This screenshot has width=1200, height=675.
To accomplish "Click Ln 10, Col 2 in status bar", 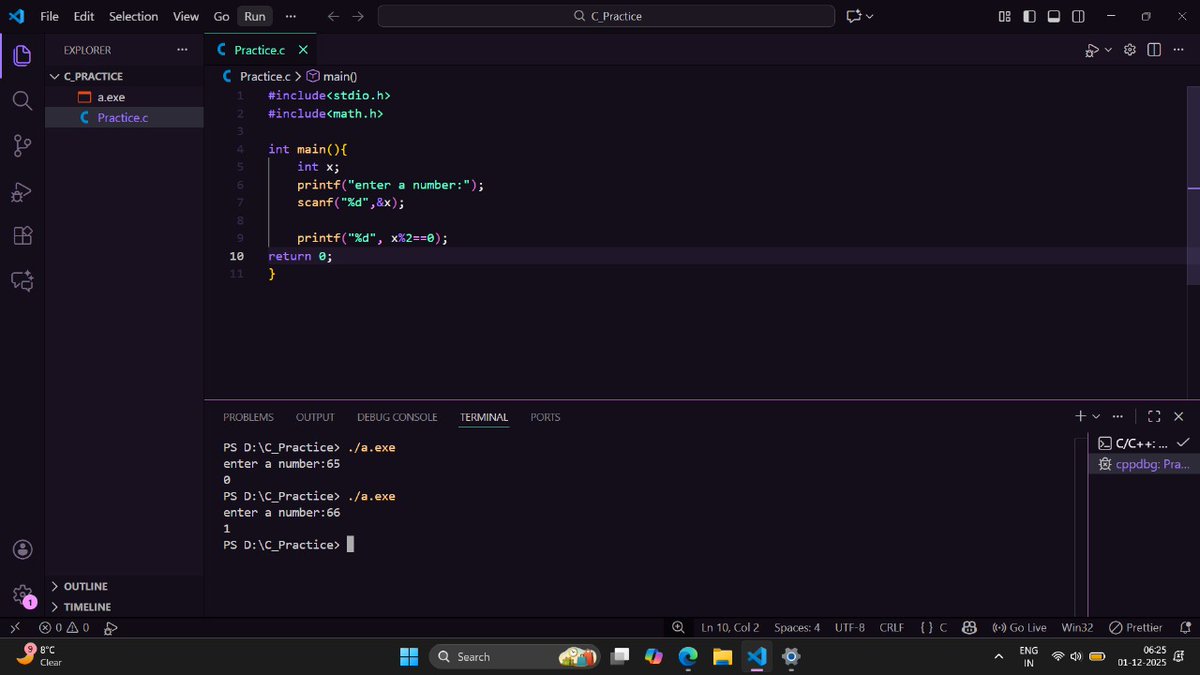I will pos(730,628).
